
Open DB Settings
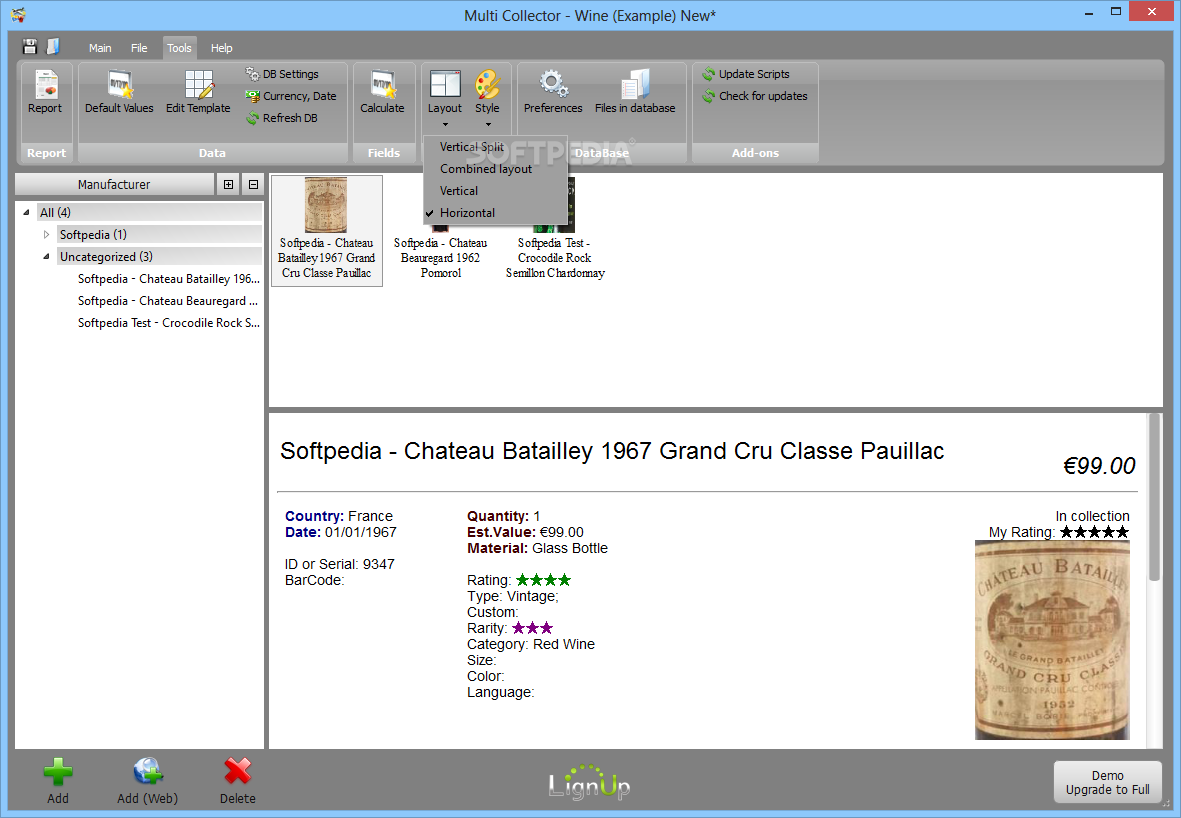282,74
